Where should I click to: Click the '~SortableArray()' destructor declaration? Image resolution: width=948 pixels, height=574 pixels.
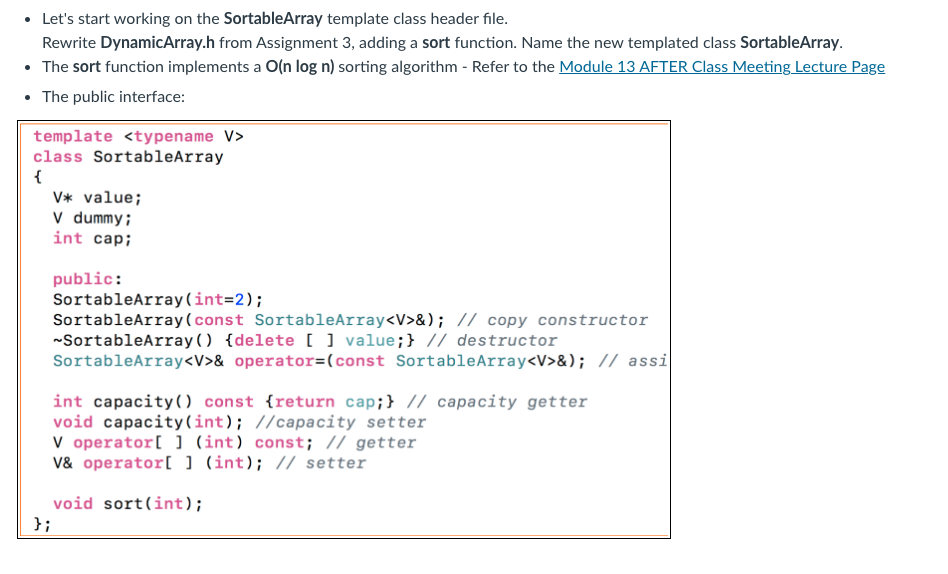[x=133, y=341]
